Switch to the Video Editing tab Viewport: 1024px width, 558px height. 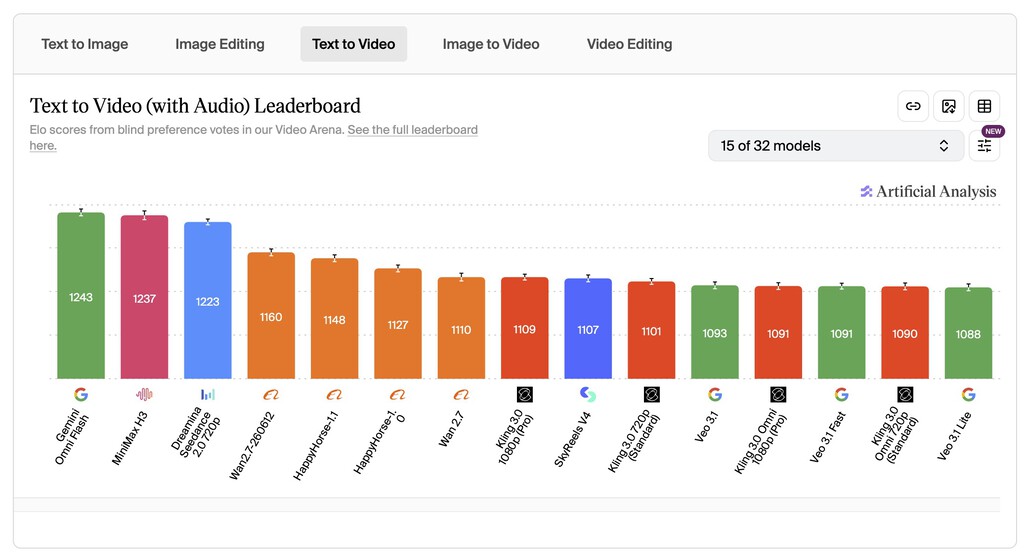pos(630,44)
